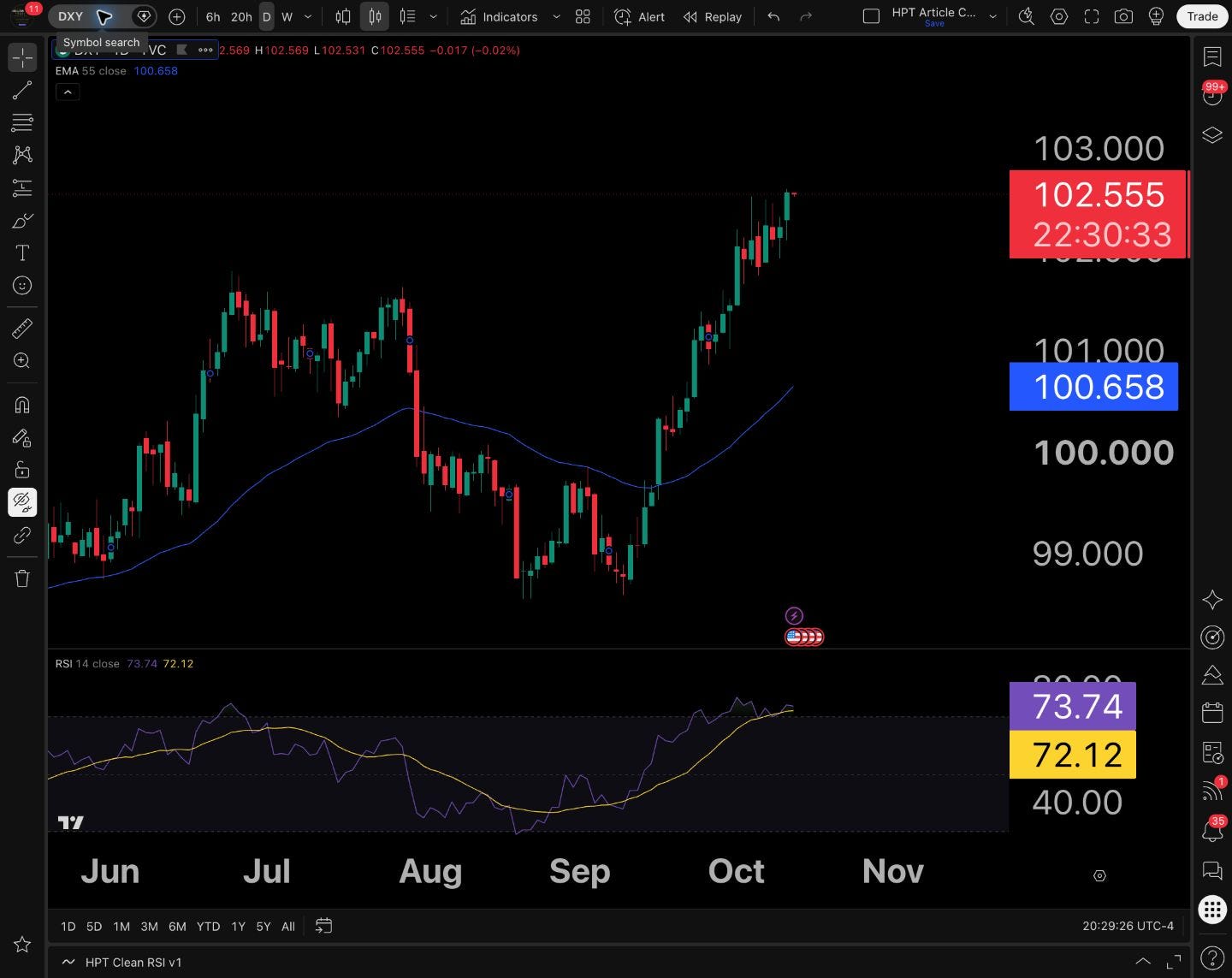Expand the timeframe interval dropdown chevron

pos(308,16)
